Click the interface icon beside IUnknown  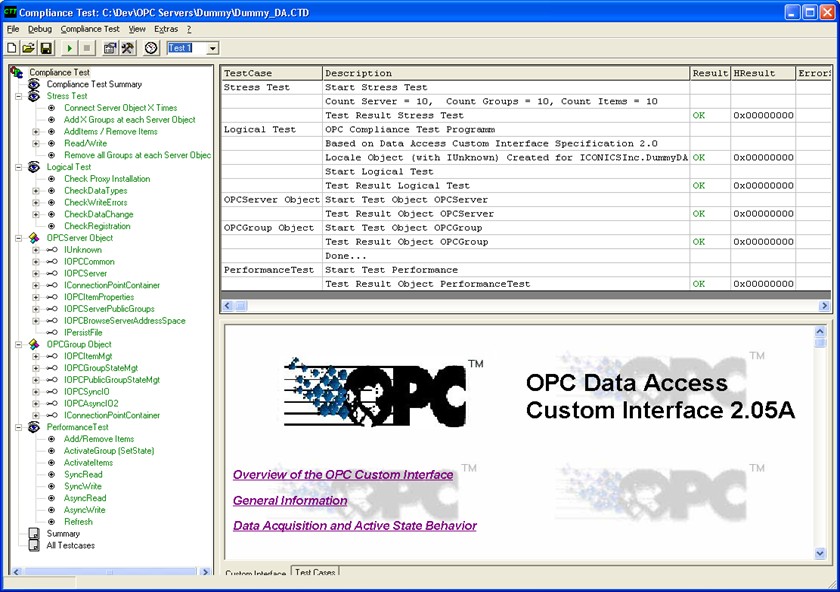point(51,250)
